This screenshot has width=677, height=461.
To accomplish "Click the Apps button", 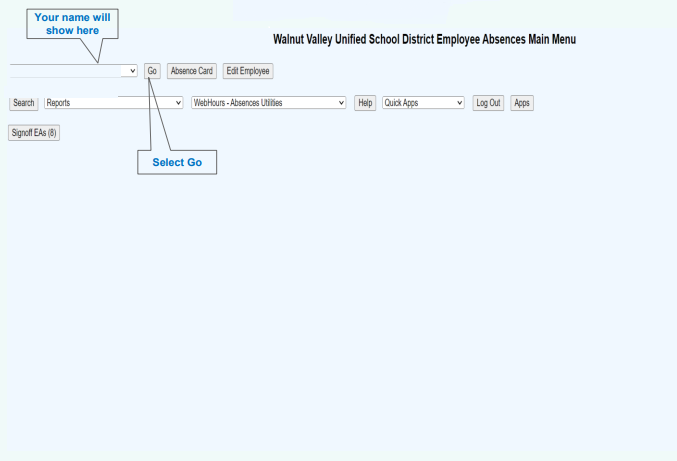I will tap(522, 103).
